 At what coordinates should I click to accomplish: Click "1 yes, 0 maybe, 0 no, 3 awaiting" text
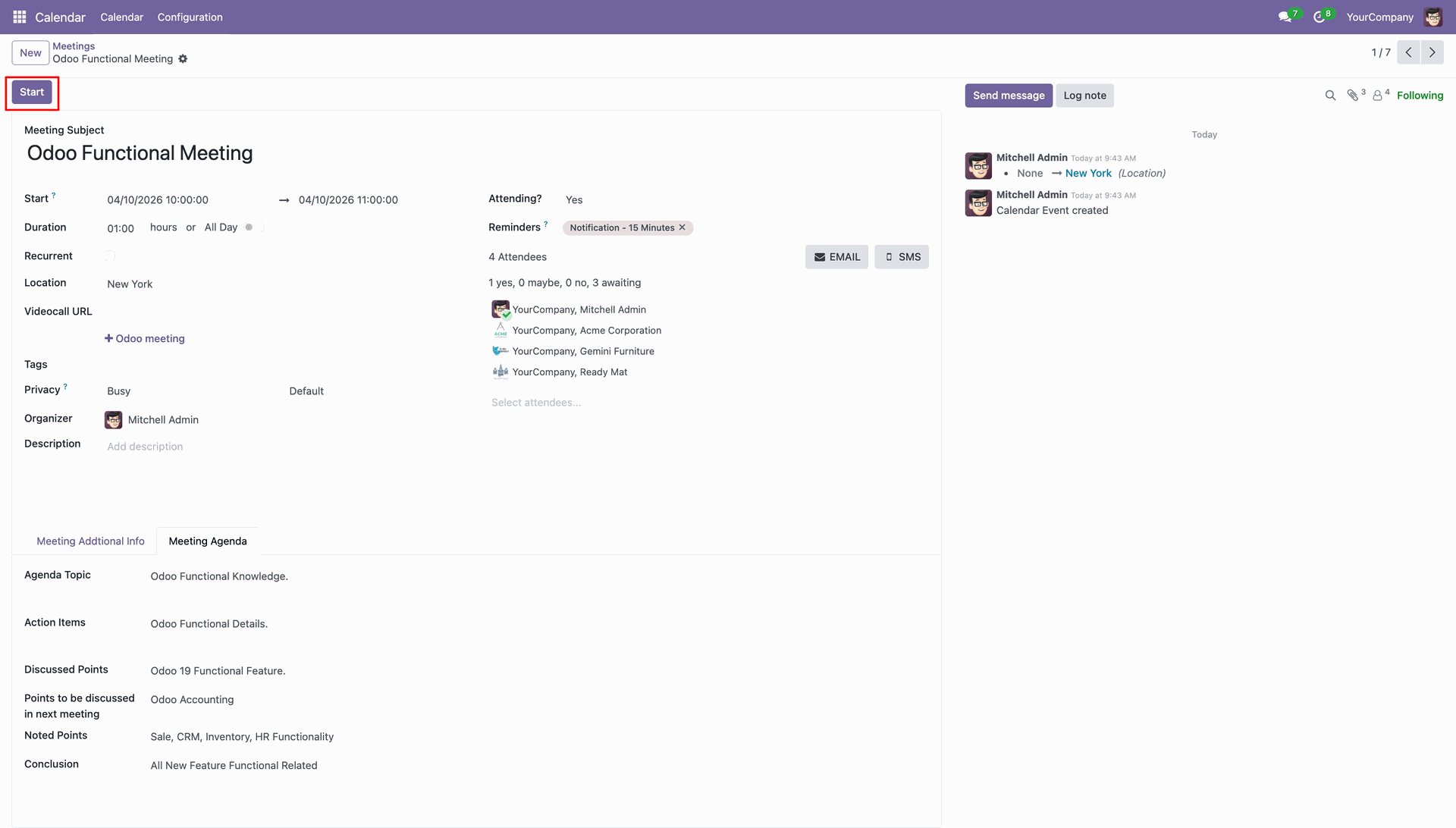(x=565, y=283)
